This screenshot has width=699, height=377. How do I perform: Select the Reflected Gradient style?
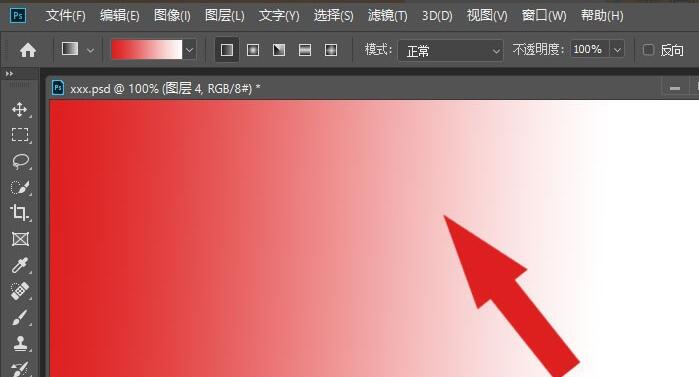(x=305, y=50)
